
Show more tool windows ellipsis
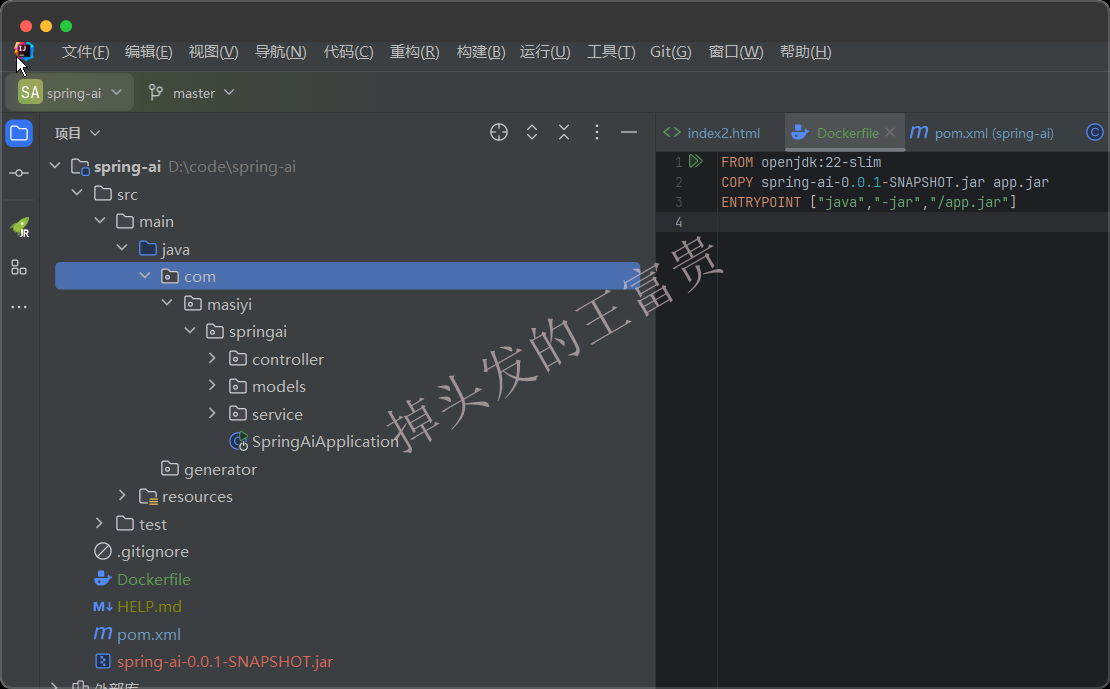[x=19, y=307]
